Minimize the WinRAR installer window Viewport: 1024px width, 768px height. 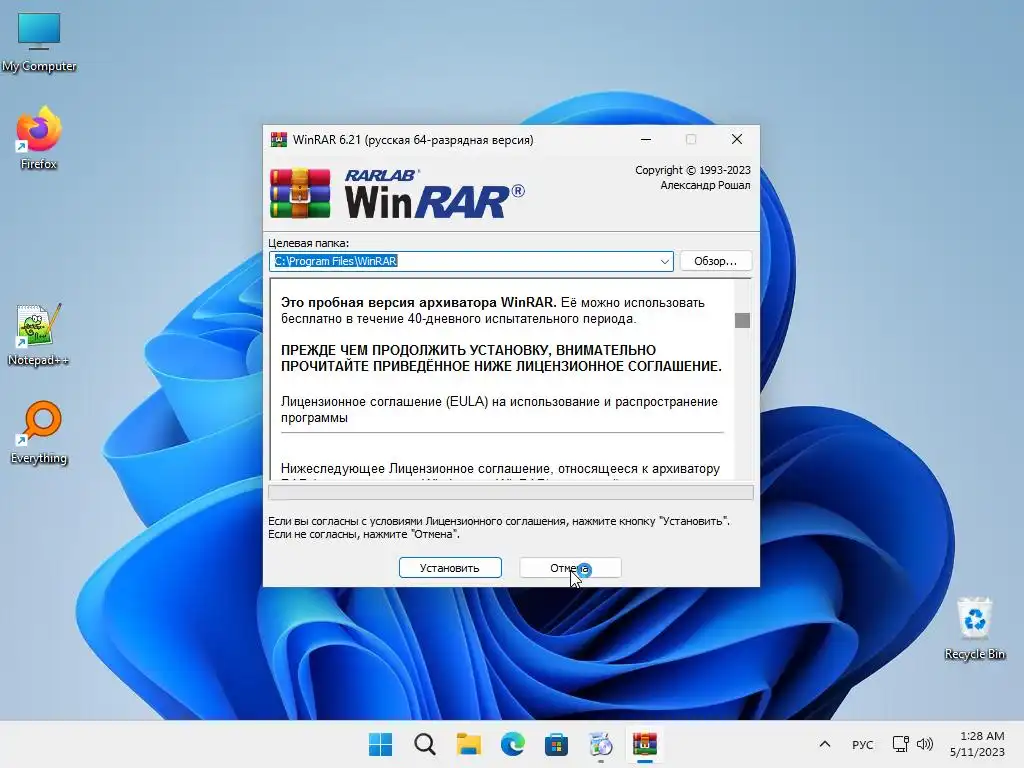coord(646,139)
